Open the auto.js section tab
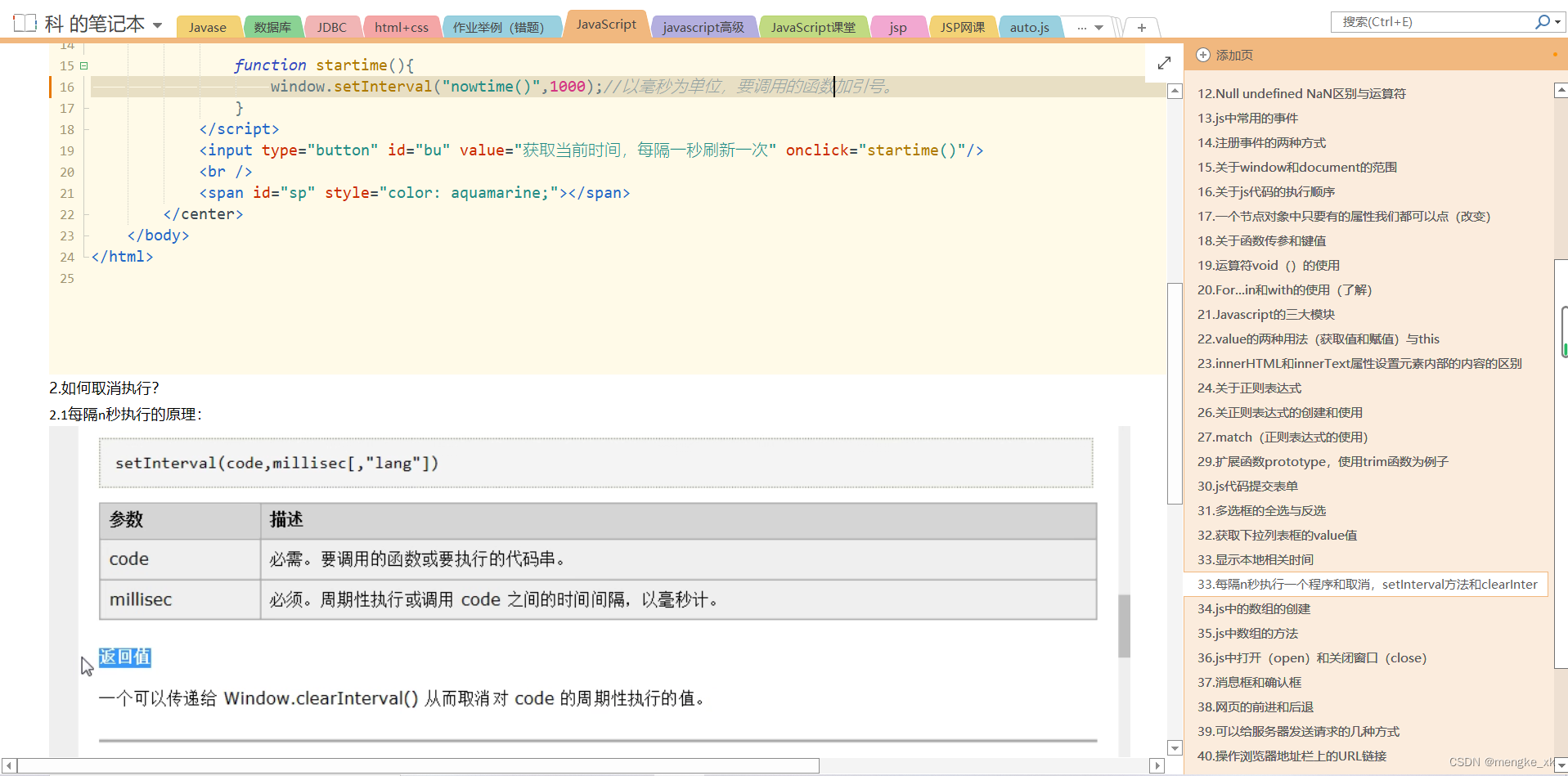1568x776 pixels. (x=1030, y=26)
